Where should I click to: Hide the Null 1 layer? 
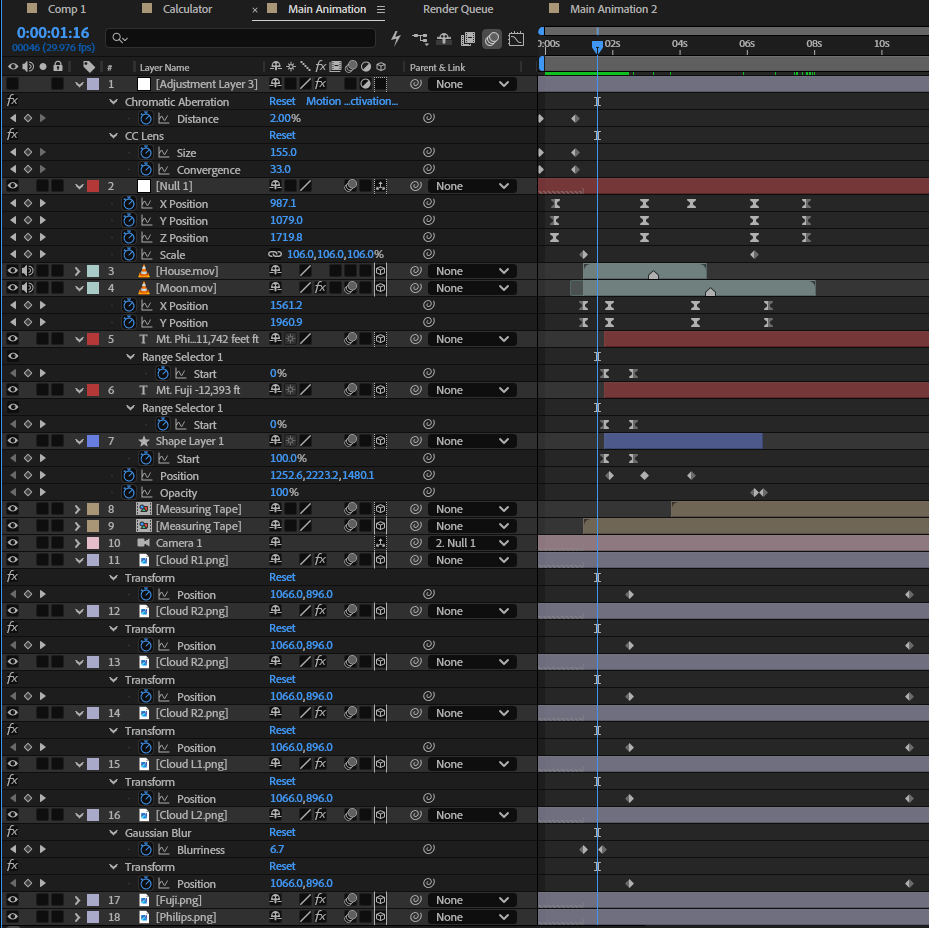12,186
